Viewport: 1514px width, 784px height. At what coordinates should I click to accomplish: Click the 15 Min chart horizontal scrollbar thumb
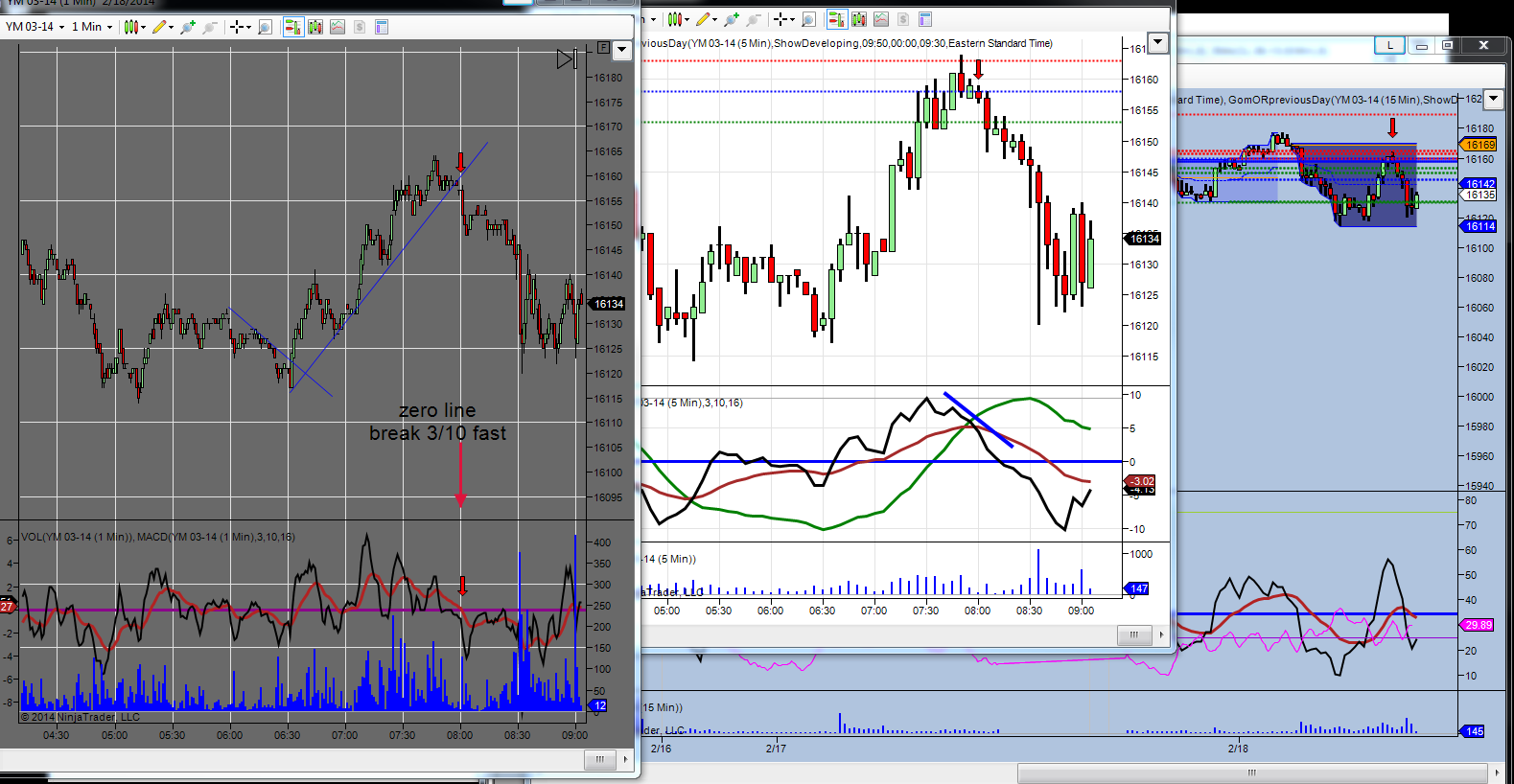tap(1251, 772)
